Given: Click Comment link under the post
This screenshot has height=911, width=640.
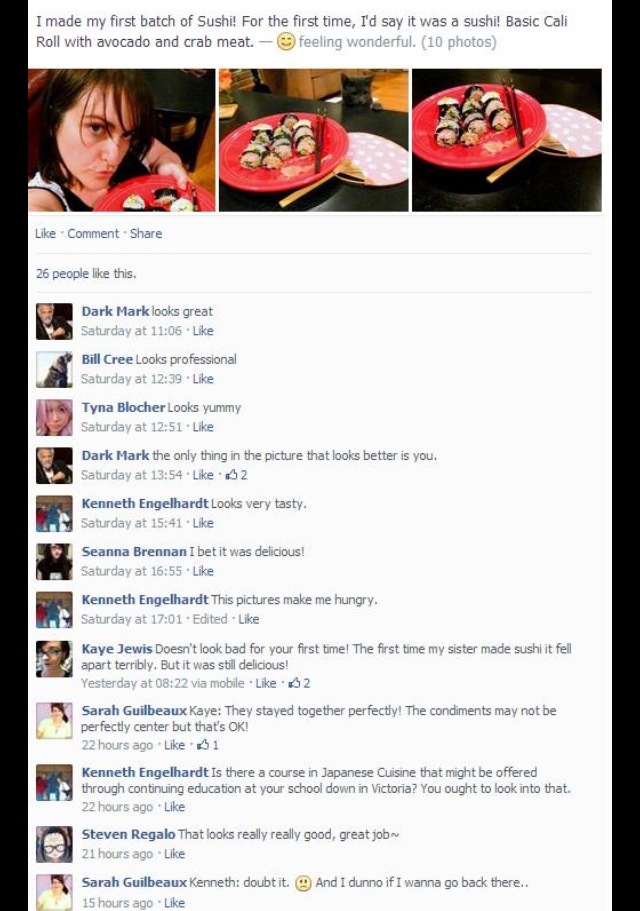Looking at the screenshot, I should pyautogui.click(x=93, y=234).
